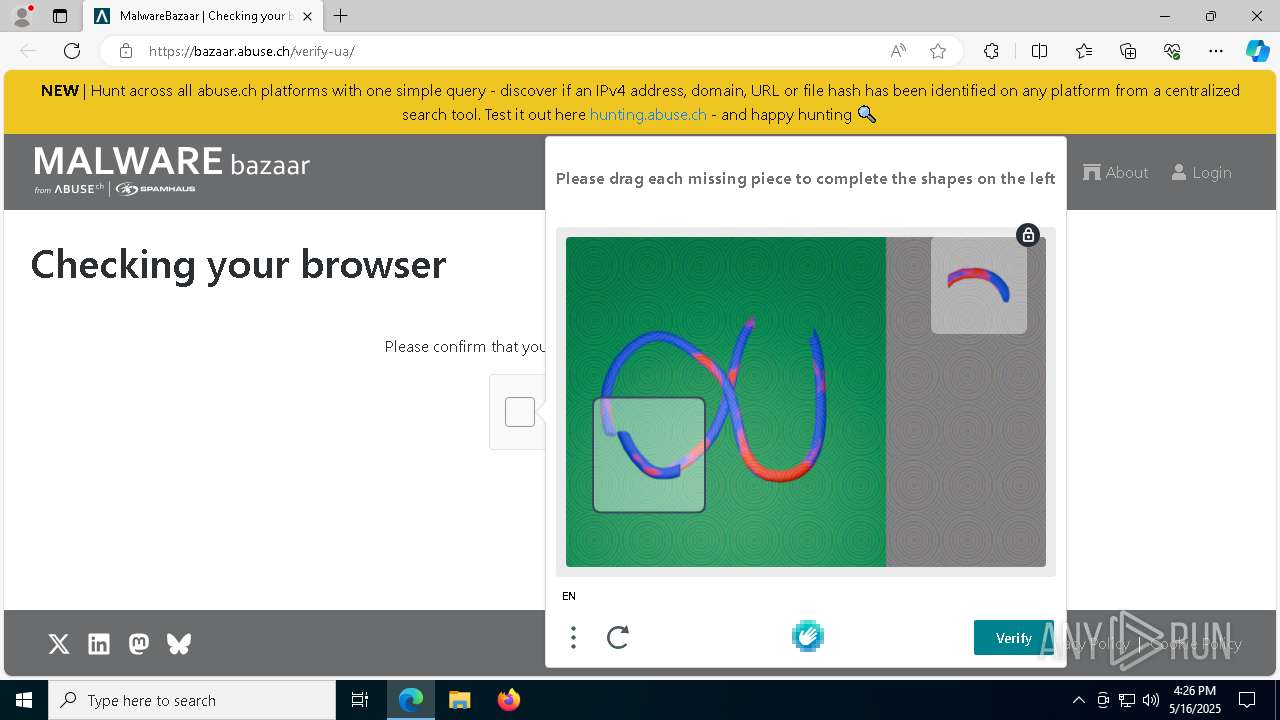
Task: Open a new browser tab
Action: click(341, 16)
